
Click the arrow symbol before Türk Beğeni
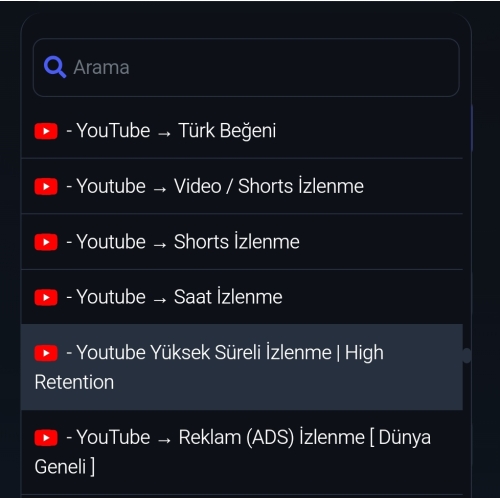pos(164,134)
